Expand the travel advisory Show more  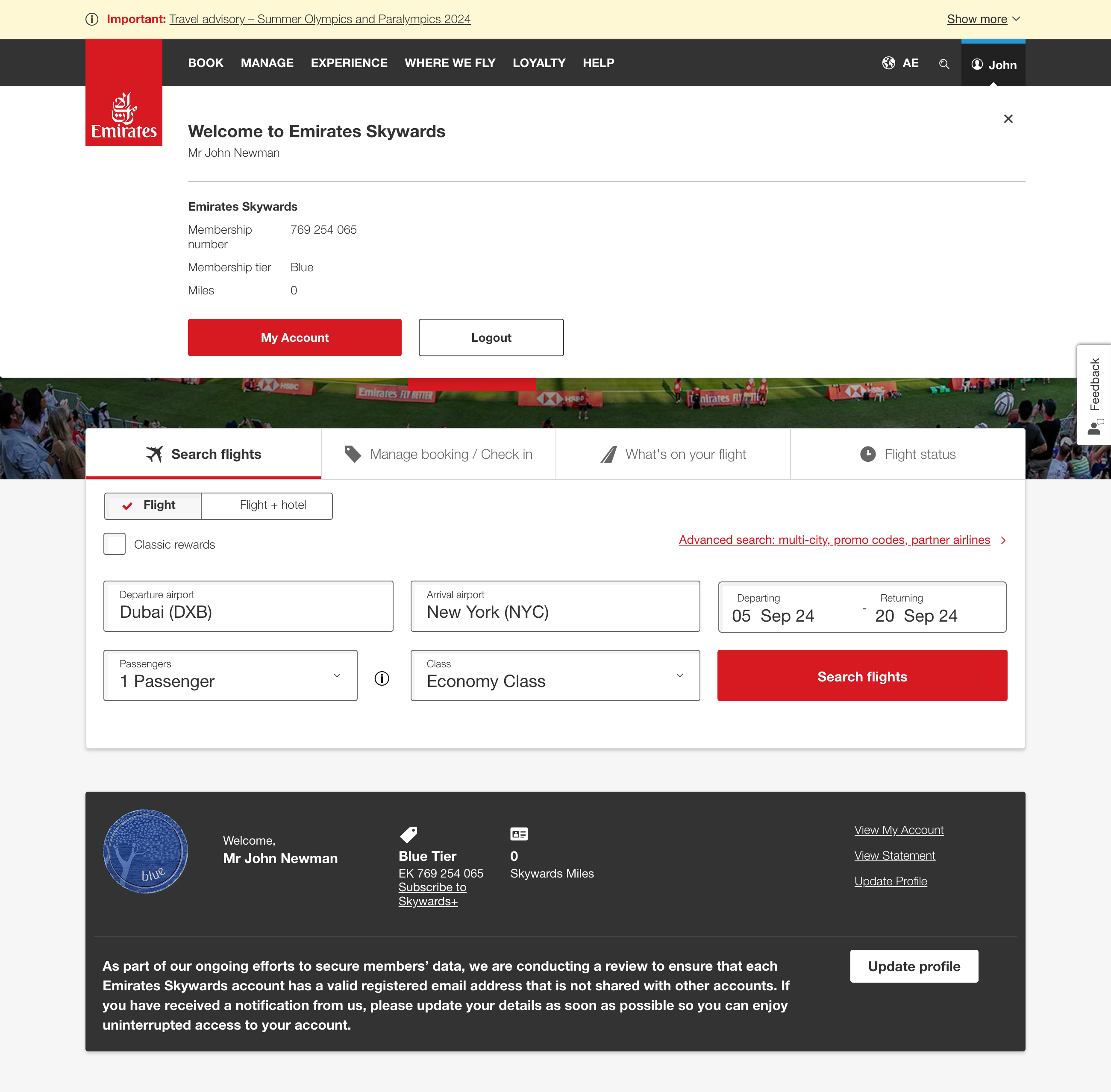(x=983, y=19)
